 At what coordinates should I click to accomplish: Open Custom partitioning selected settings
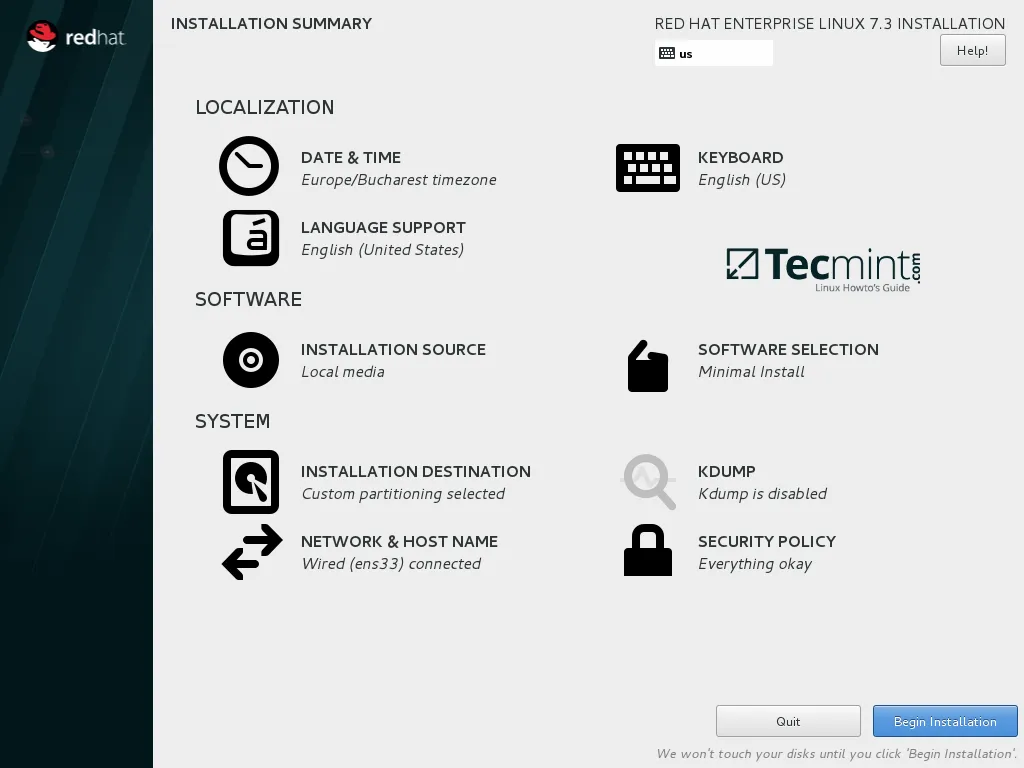click(403, 493)
